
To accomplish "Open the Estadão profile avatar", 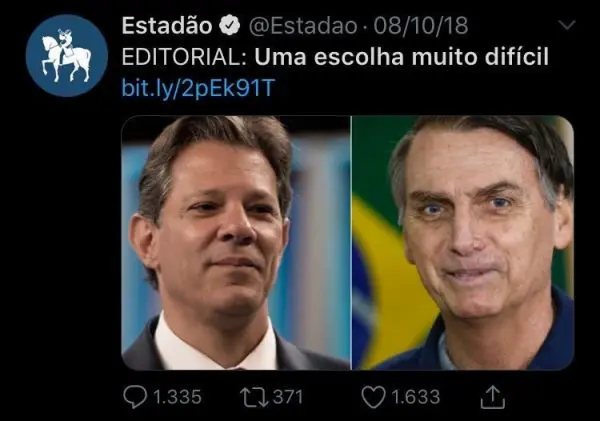I will coord(67,55).
